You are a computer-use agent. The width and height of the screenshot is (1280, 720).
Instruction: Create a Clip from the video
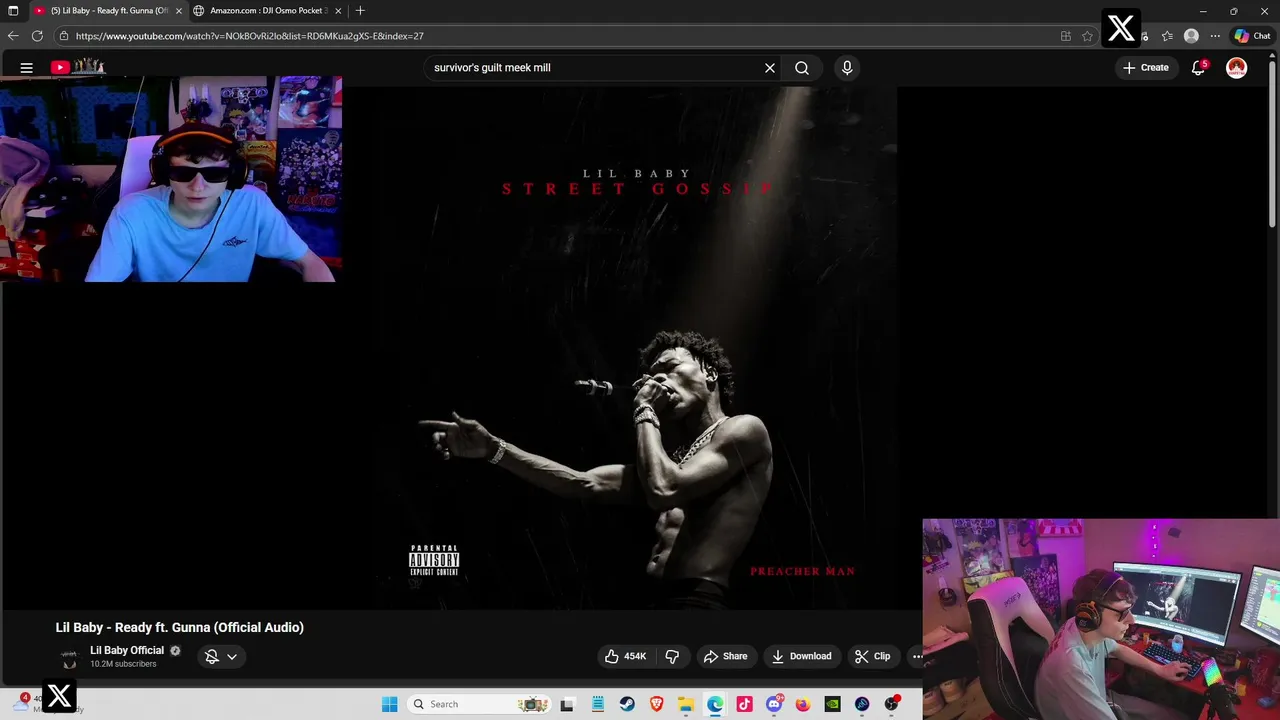point(872,656)
